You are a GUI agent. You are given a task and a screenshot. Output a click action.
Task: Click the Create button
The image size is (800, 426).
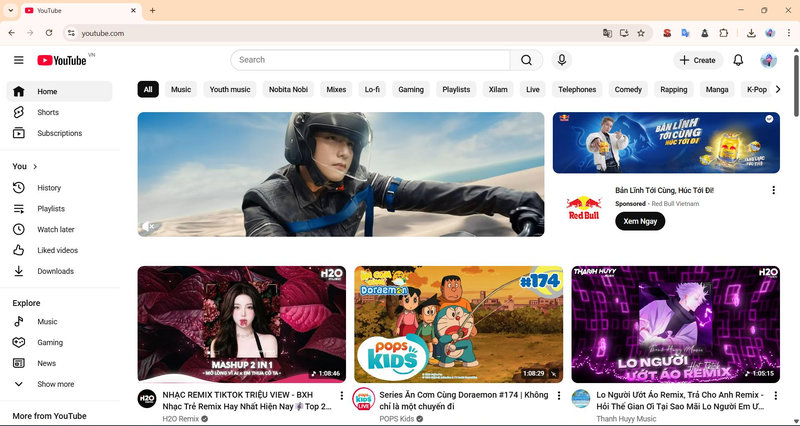point(698,60)
